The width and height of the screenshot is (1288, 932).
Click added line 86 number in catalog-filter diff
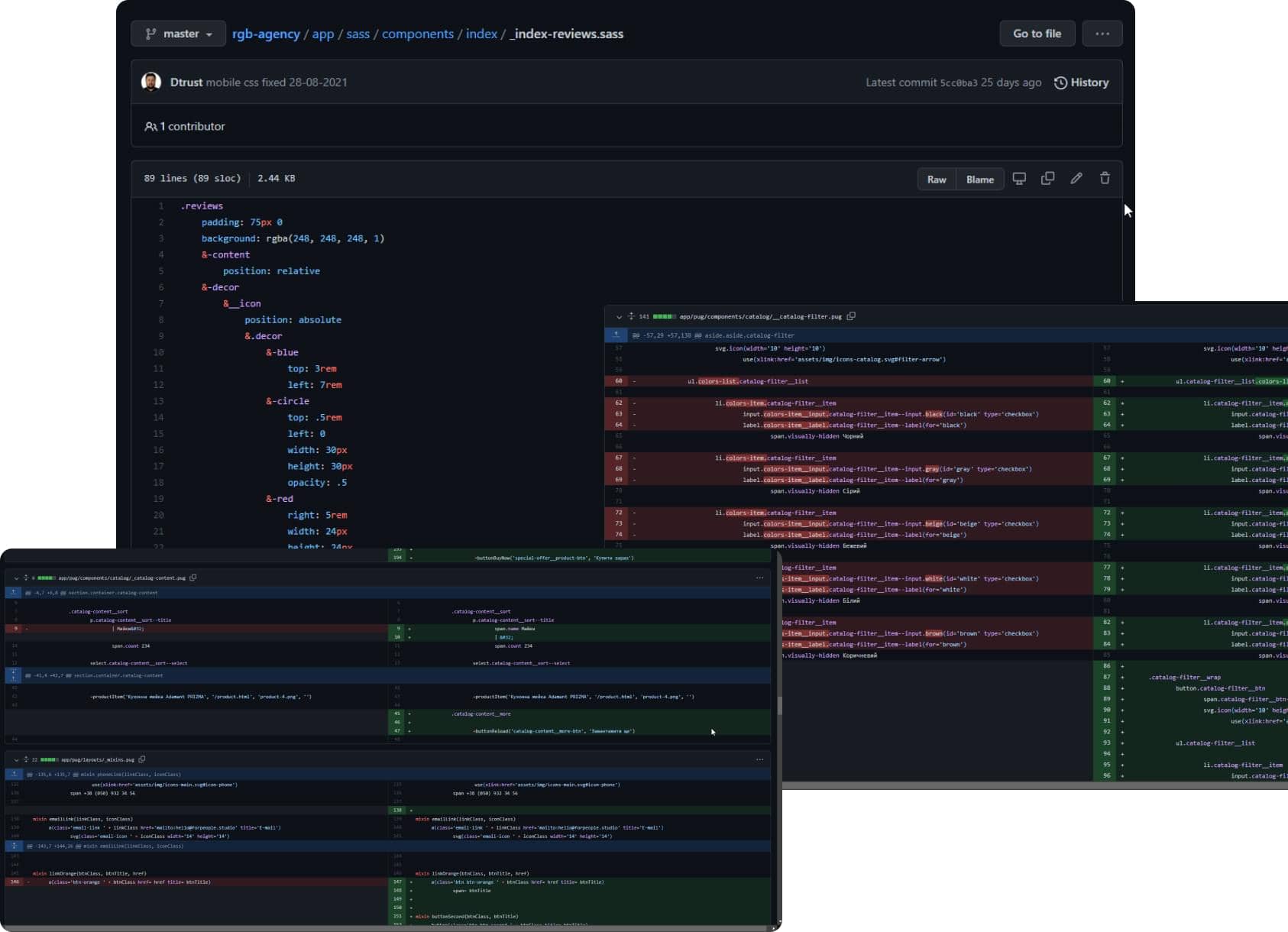coord(1106,666)
